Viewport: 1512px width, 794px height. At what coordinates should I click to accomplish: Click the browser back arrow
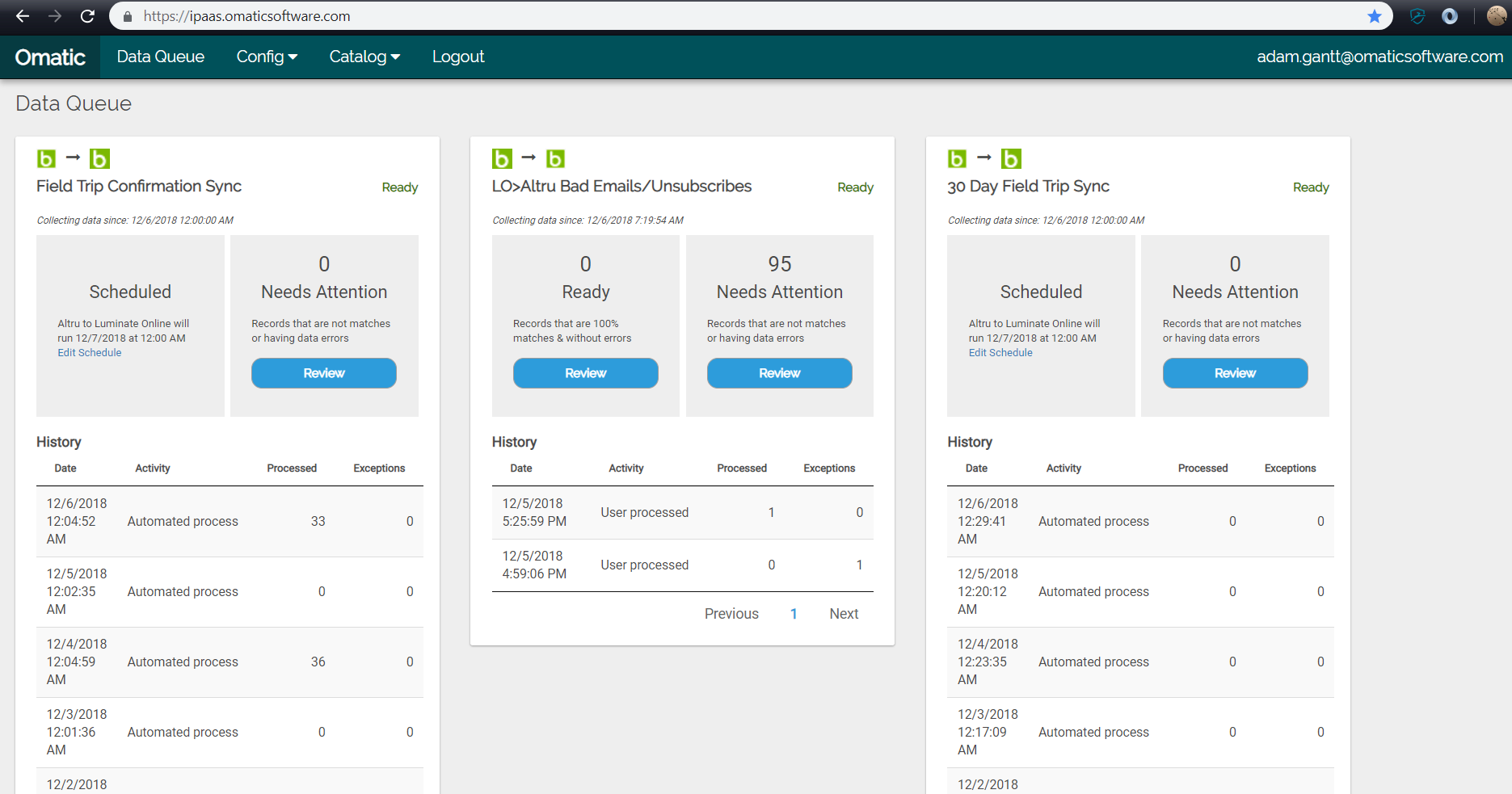click(21, 15)
